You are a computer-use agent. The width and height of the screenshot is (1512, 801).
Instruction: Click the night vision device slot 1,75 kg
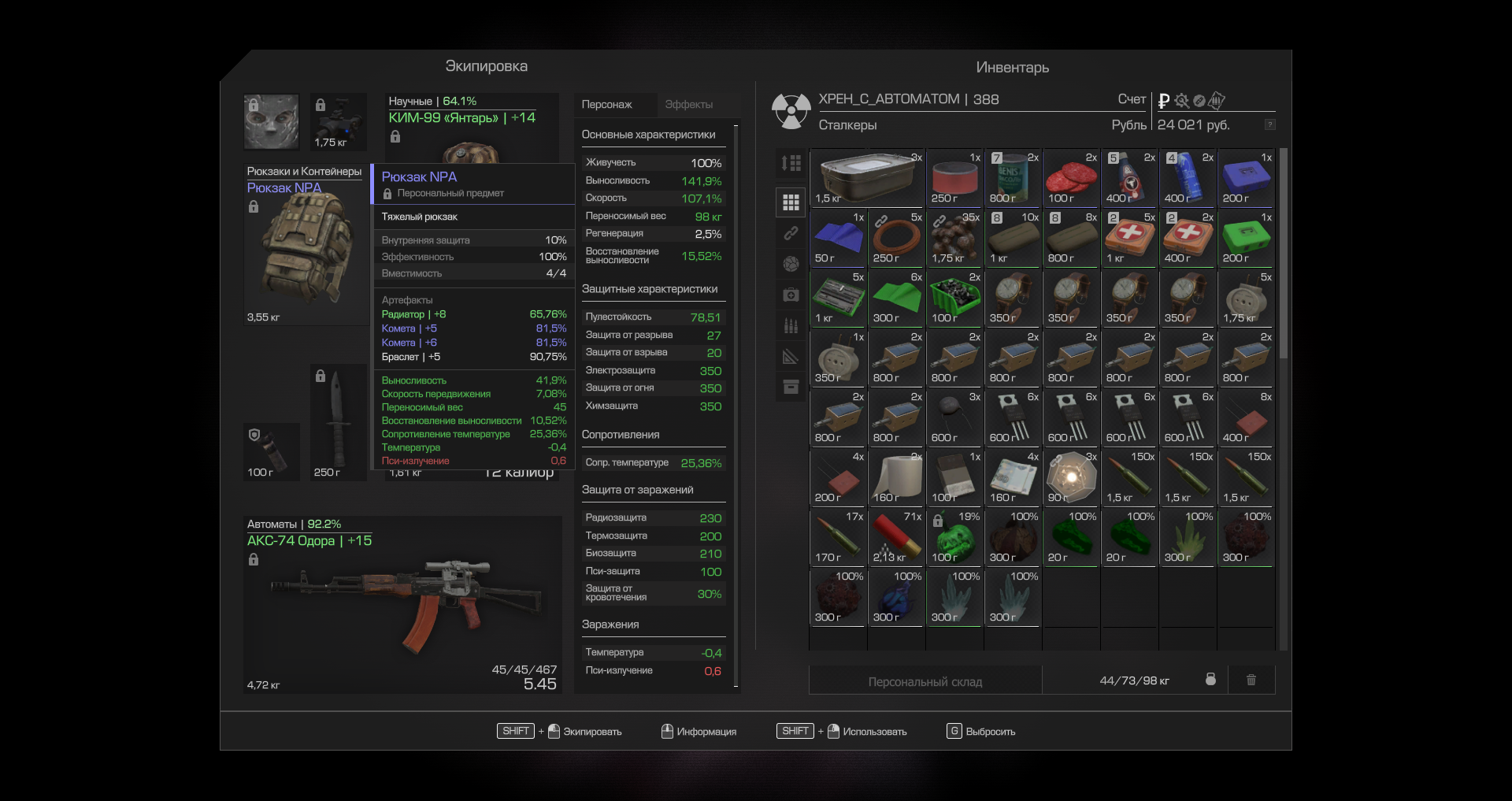(339, 122)
